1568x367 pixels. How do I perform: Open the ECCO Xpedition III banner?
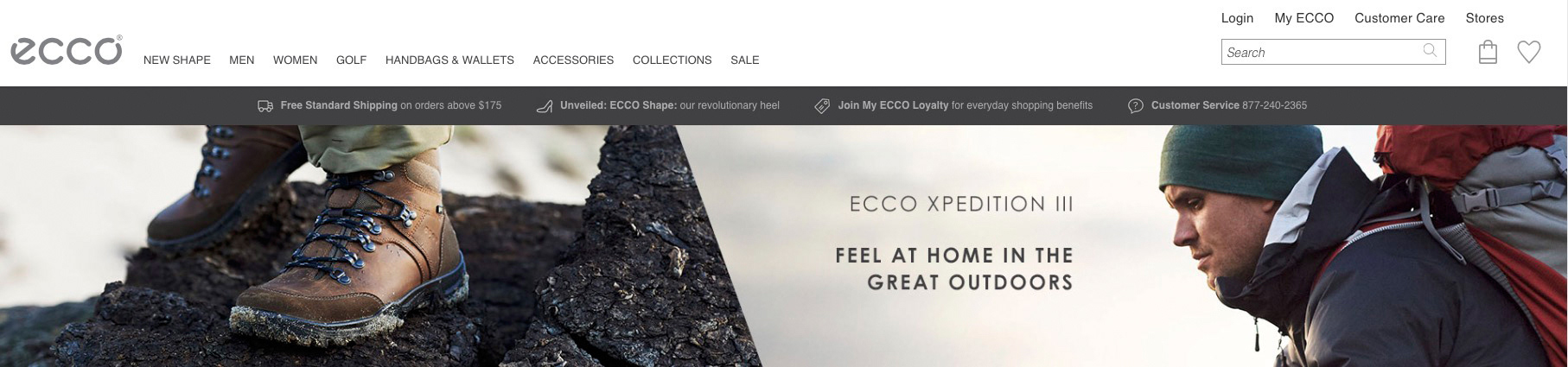tap(784, 246)
